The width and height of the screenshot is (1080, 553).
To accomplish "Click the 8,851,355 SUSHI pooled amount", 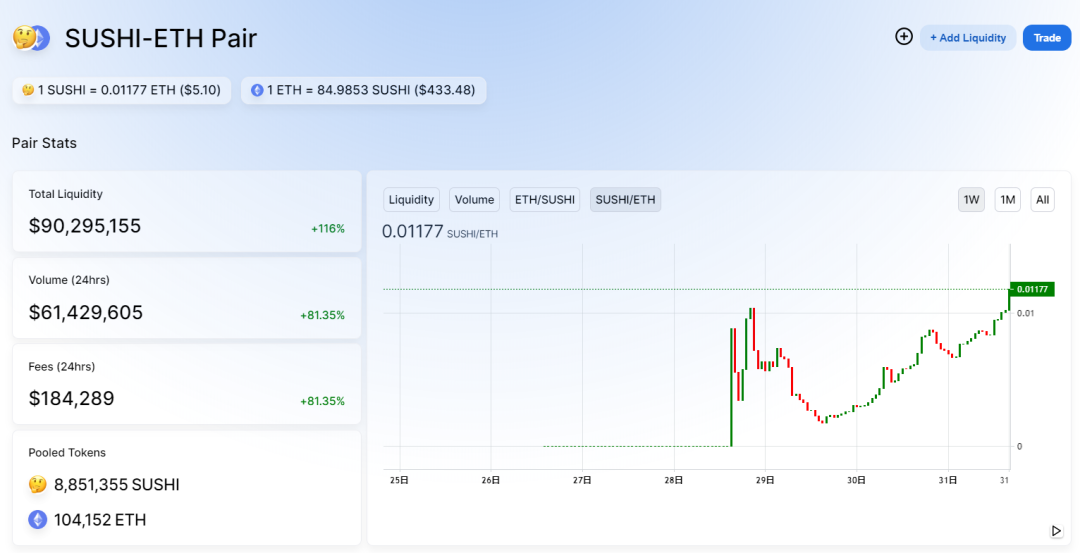I will pos(116,485).
